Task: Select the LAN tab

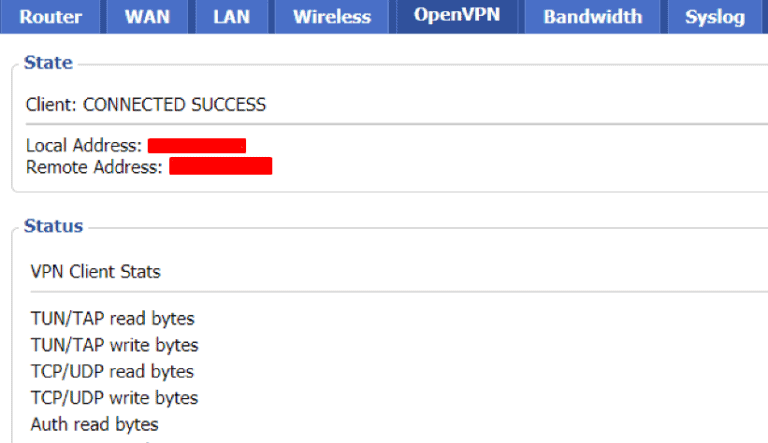Action: tap(231, 17)
